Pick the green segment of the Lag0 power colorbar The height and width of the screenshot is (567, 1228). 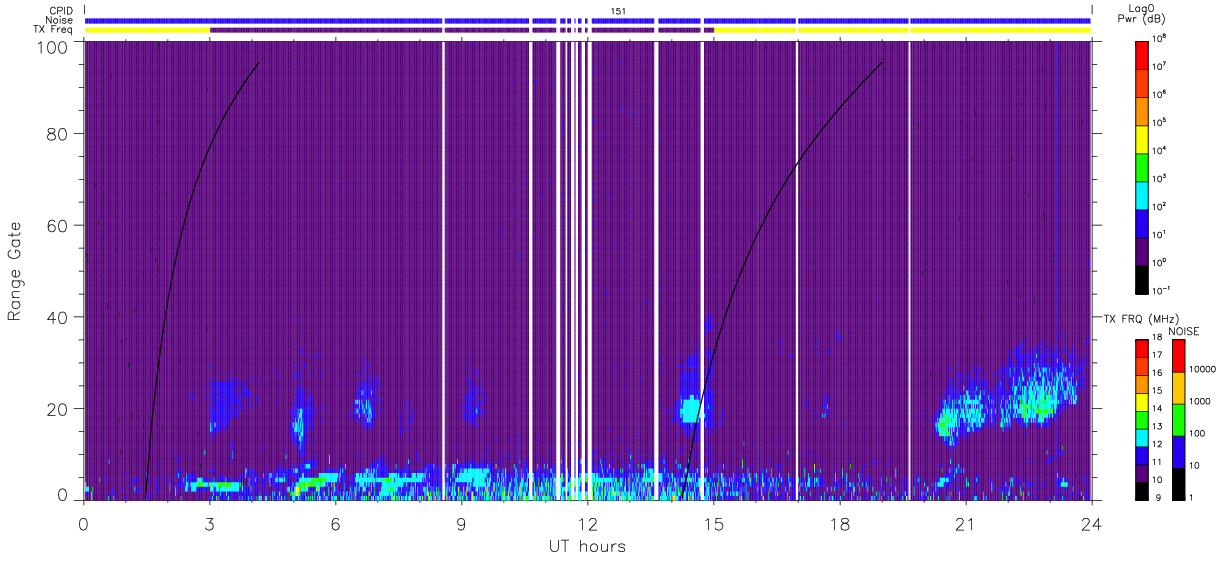(1144, 165)
